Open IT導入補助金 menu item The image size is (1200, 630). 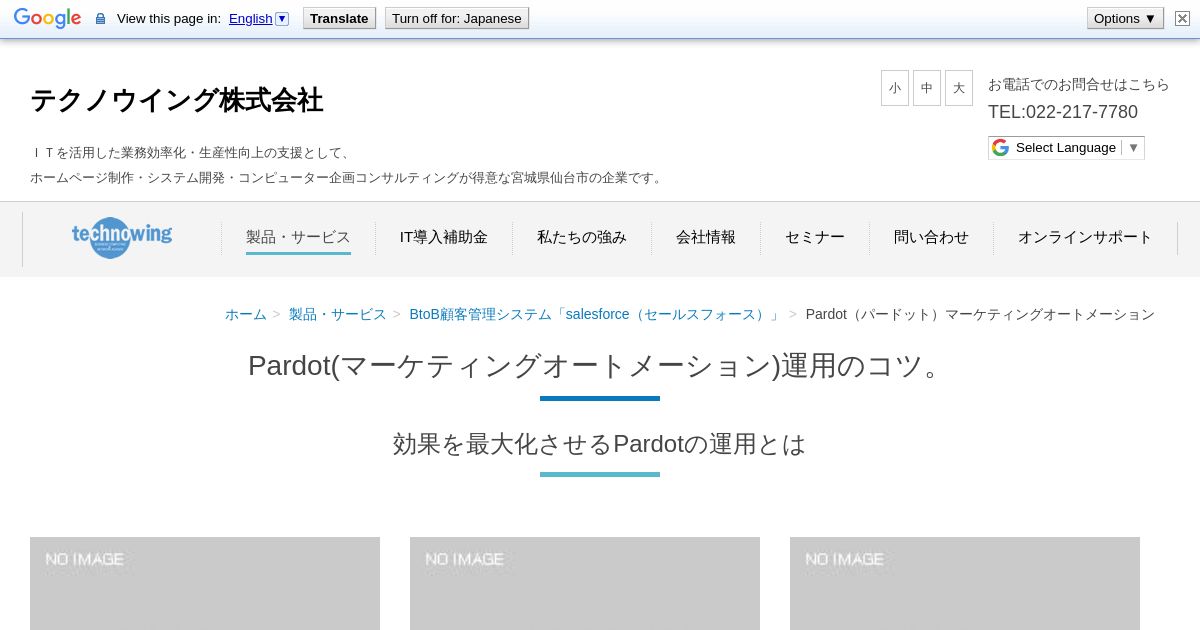(x=444, y=237)
